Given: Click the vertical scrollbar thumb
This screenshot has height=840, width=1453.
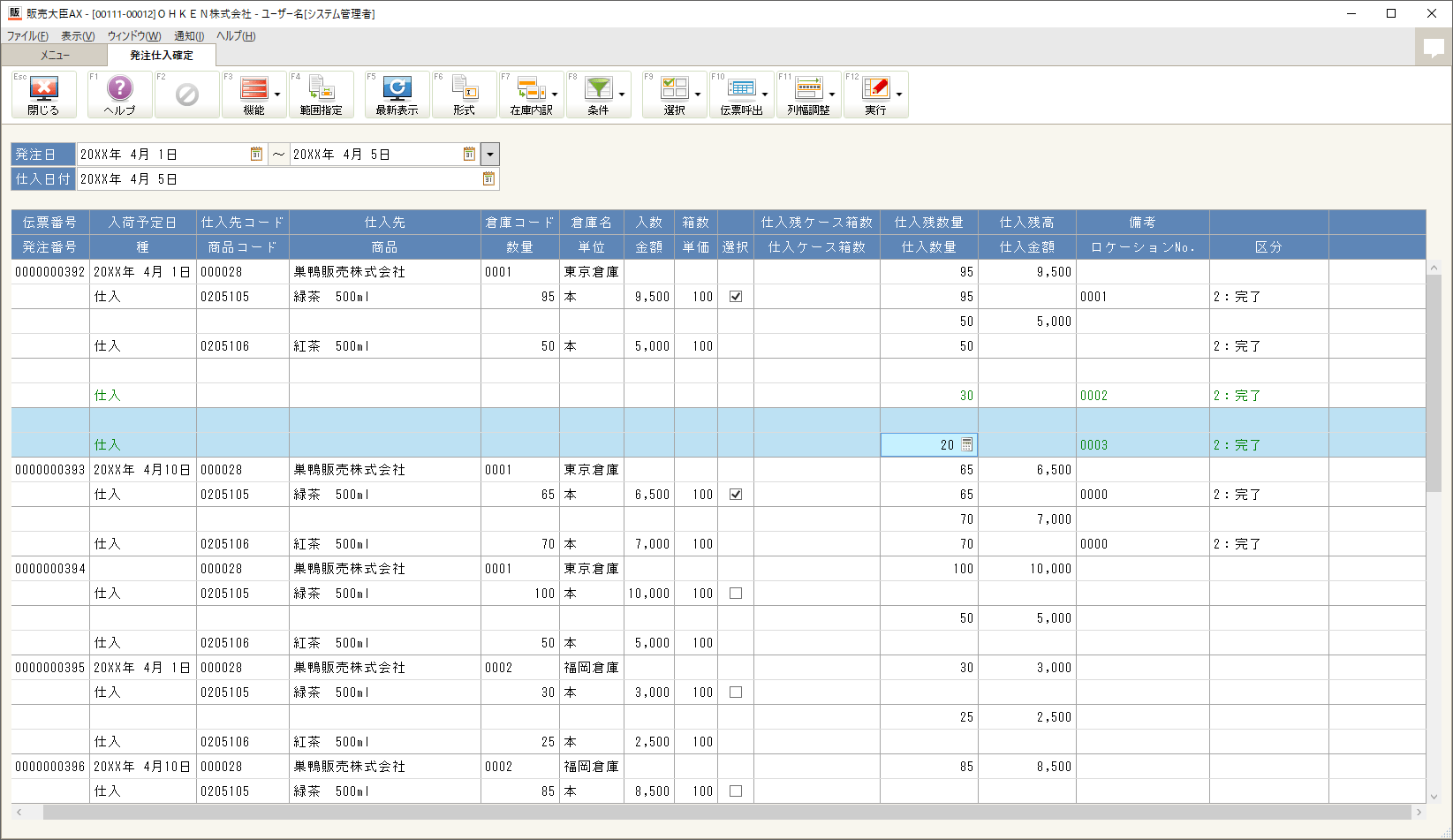Looking at the screenshot, I should (x=1434, y=382).
